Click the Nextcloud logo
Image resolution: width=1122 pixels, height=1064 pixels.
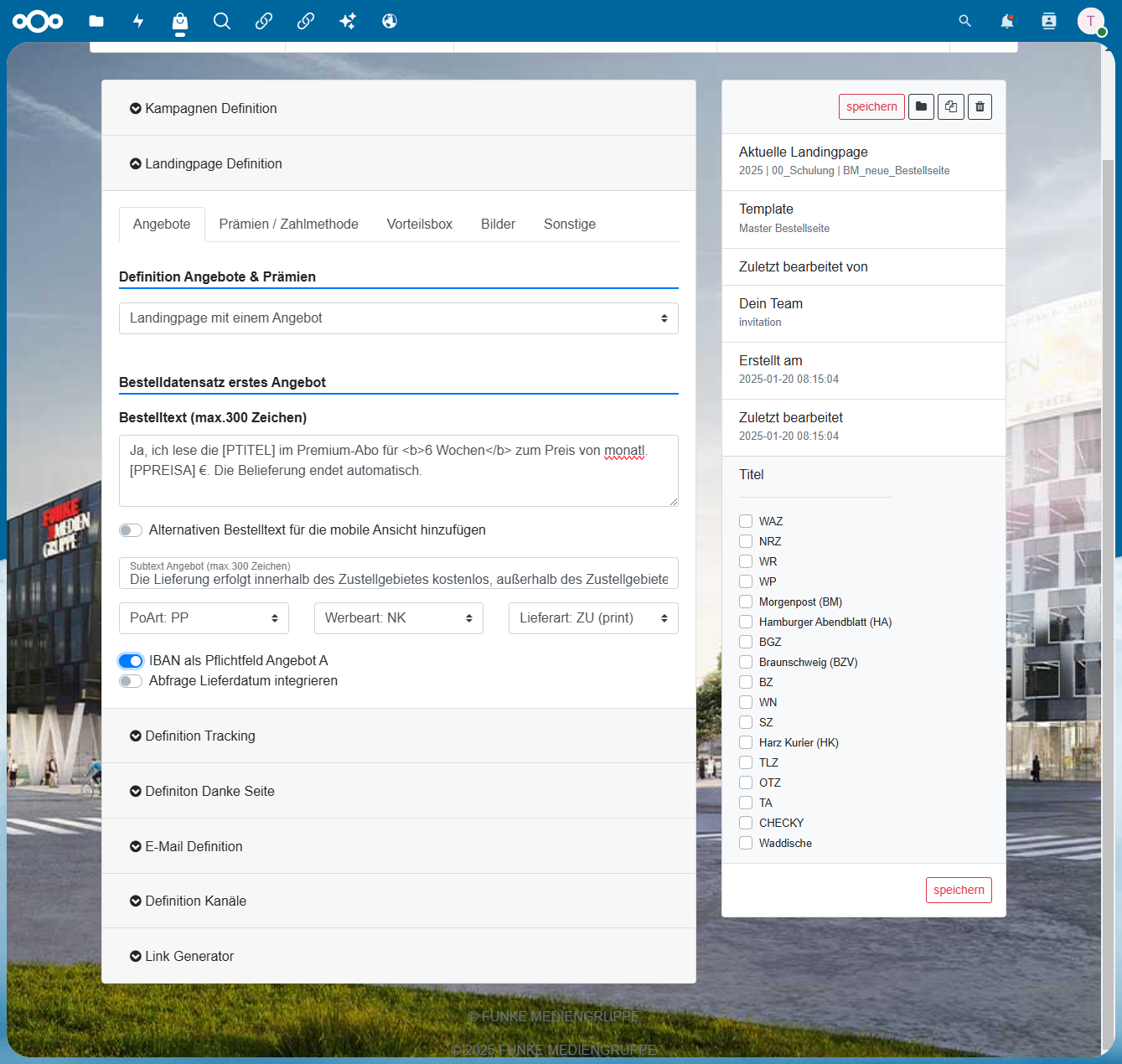point(38,21)
